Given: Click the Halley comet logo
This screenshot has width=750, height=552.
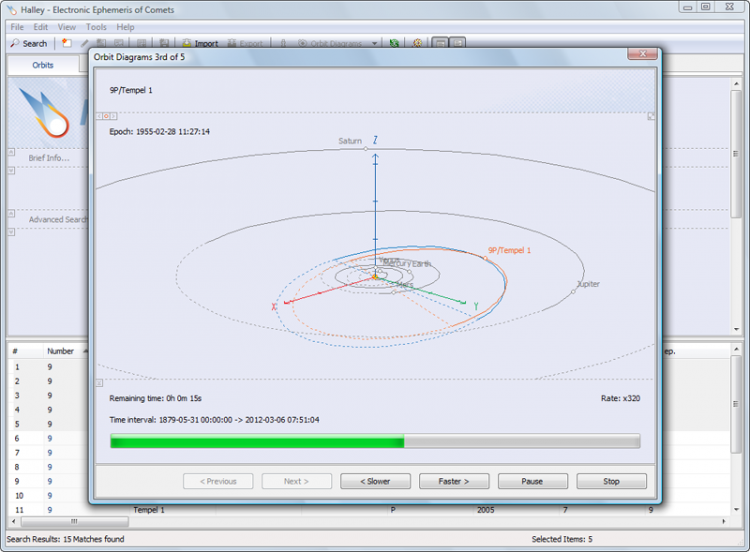Looking at the screenshot, I should coord(46,111).
